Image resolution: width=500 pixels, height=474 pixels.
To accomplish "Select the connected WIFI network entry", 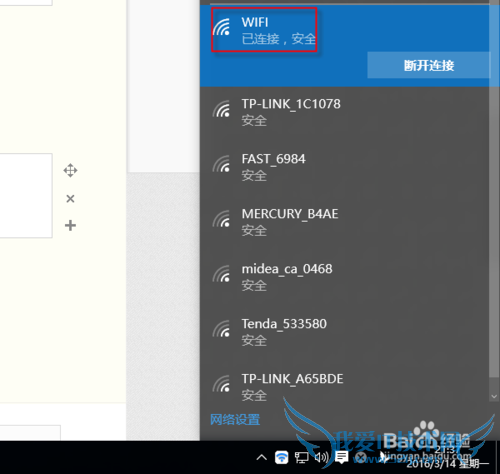I will click(x=345, y=46).
